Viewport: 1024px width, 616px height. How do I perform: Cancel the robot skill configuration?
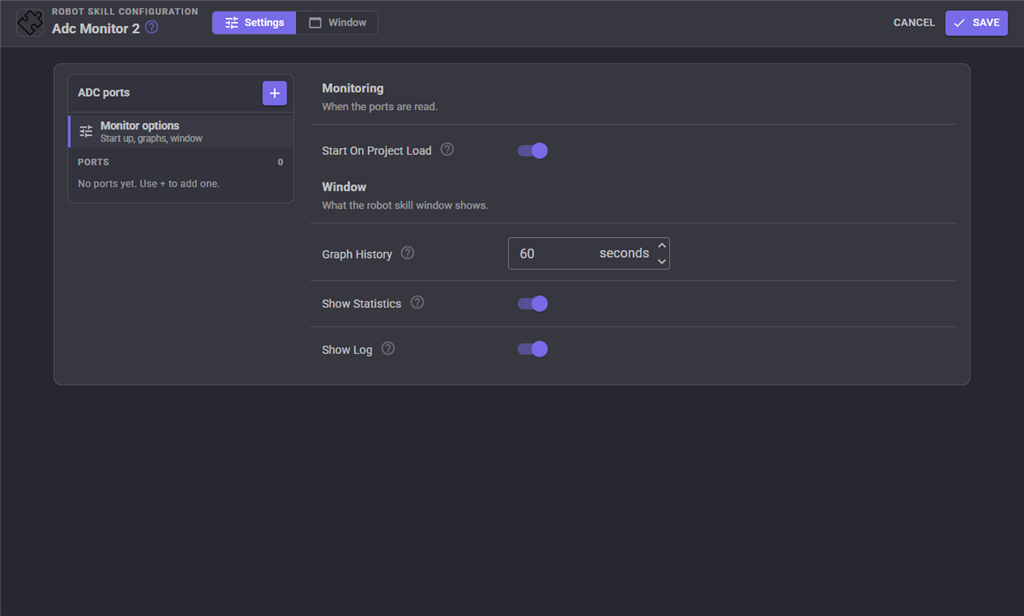pos(914,22)
